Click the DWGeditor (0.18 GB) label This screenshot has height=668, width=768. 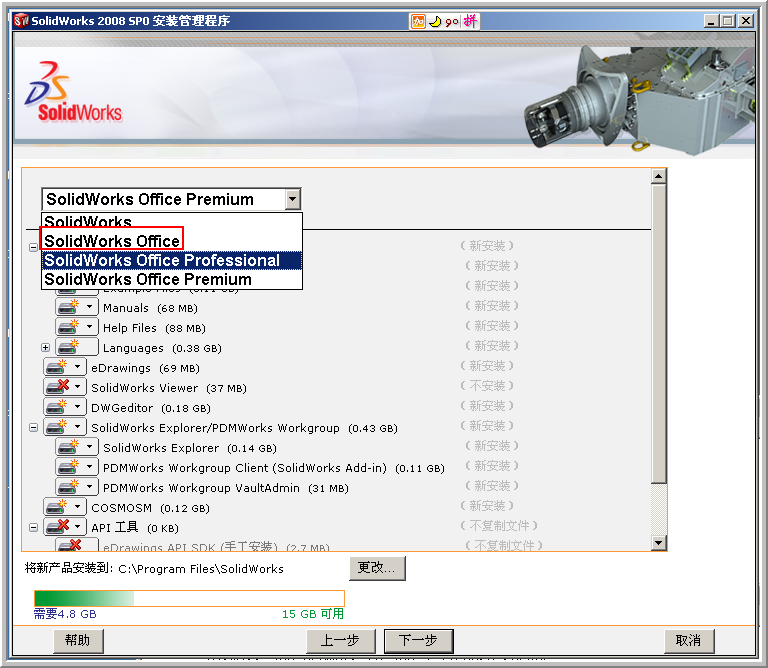(x=151, y=408)
